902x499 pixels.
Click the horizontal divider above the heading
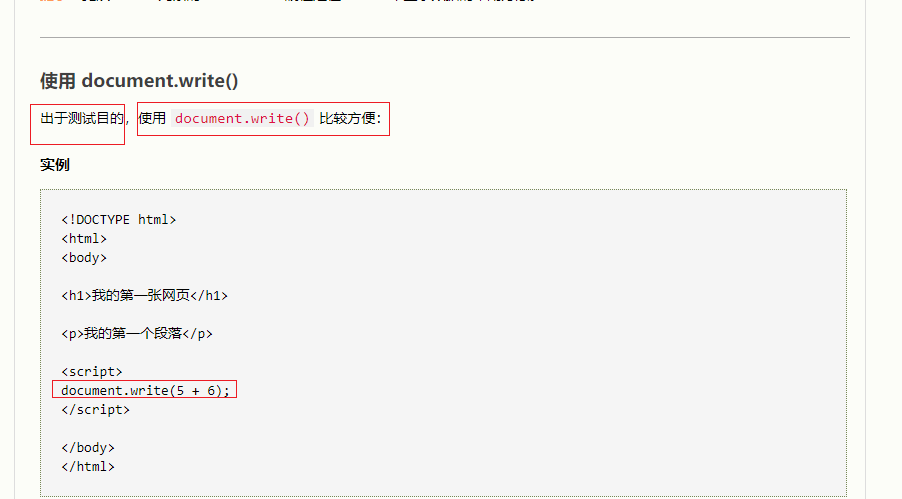point(445,37)
